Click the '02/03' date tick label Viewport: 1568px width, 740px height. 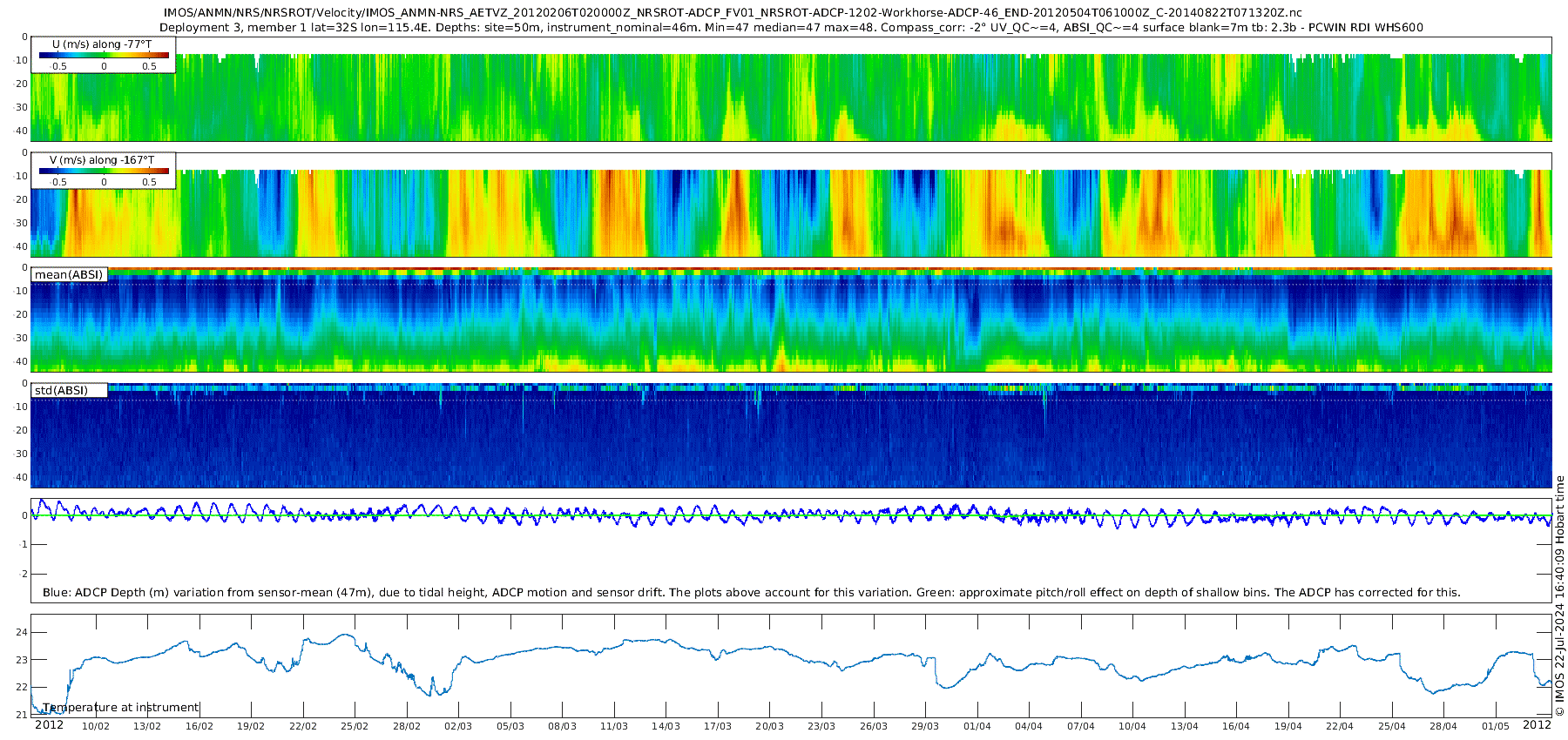(x=458, y=726)
